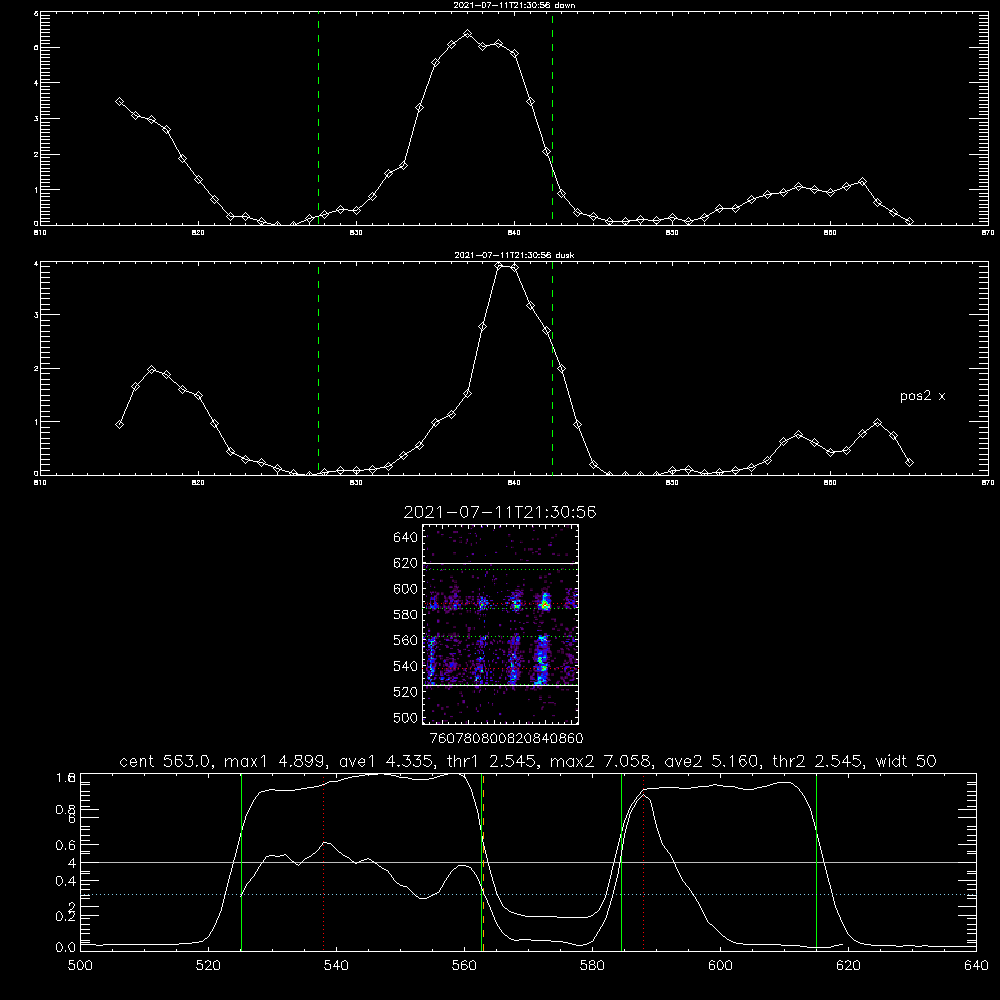
Task: Select the 'cent 563.0' value in stats line
Action: [x=165, y=761]
